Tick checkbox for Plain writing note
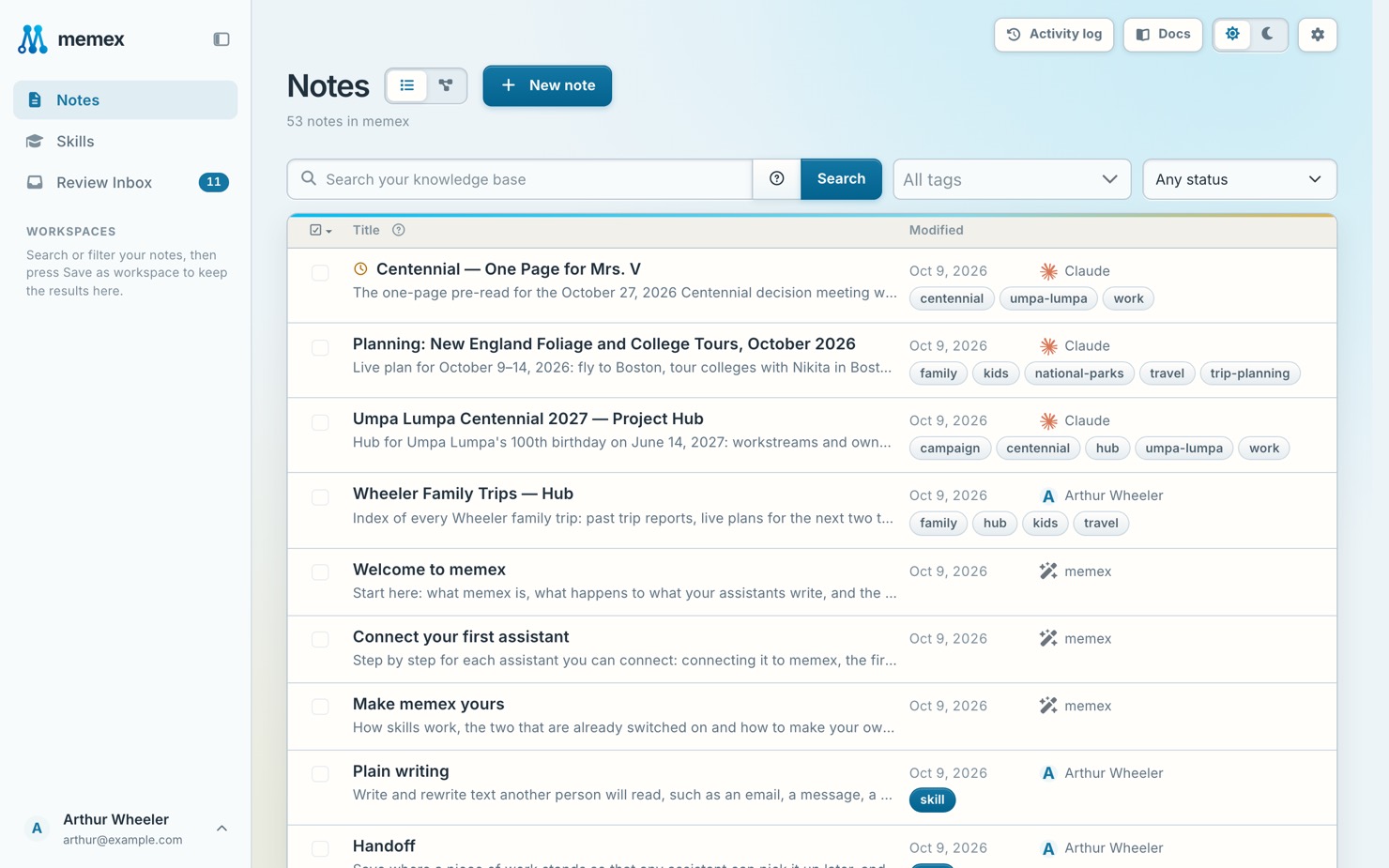 (x=320, y=774)
